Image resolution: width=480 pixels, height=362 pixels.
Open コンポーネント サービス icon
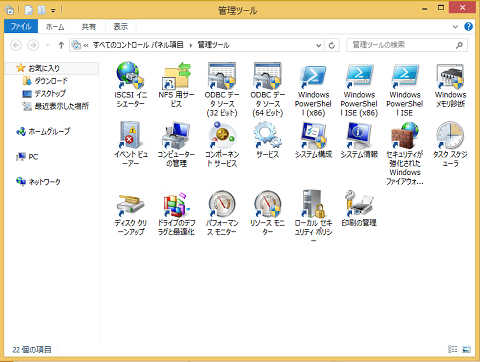pos(222,144)
